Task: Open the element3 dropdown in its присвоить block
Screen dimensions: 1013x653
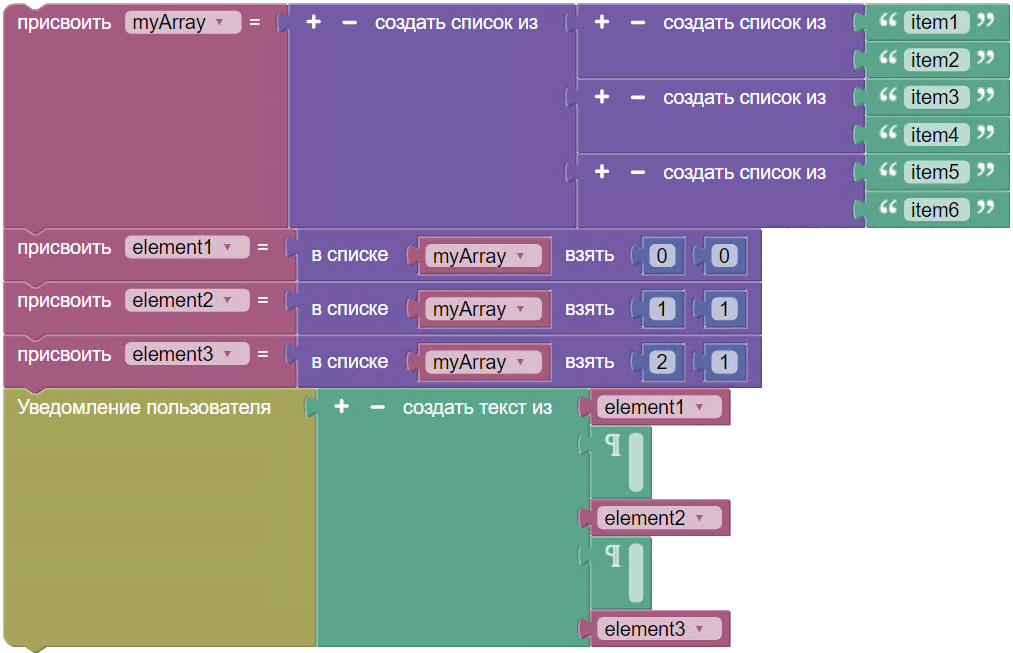Action: pyautogui.click(x=187, y=354)
